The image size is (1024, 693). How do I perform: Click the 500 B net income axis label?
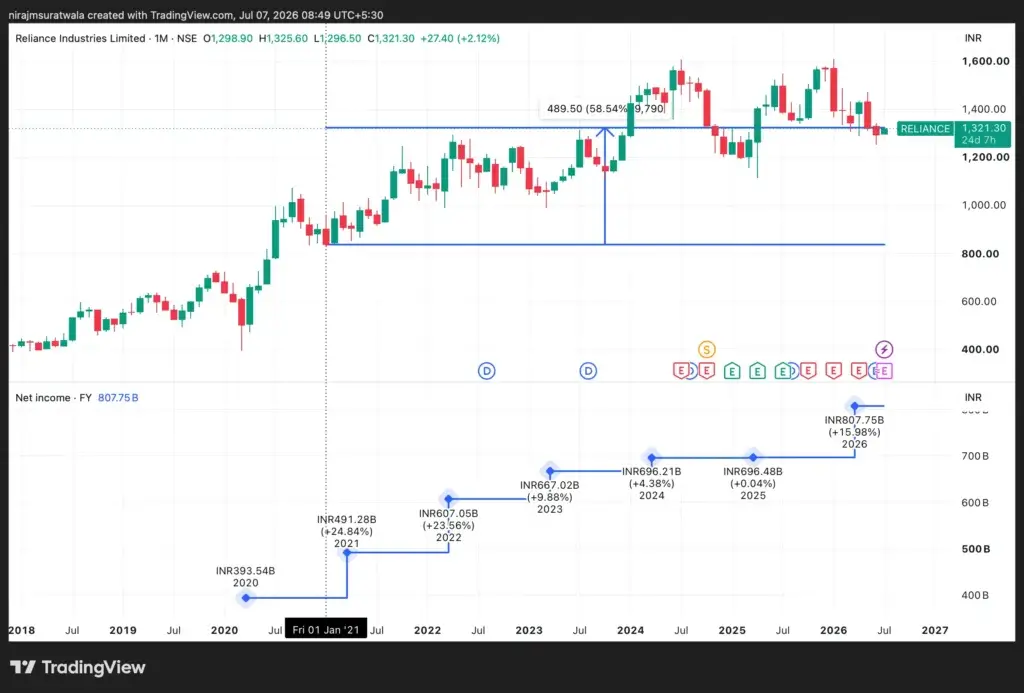(976, 549)
